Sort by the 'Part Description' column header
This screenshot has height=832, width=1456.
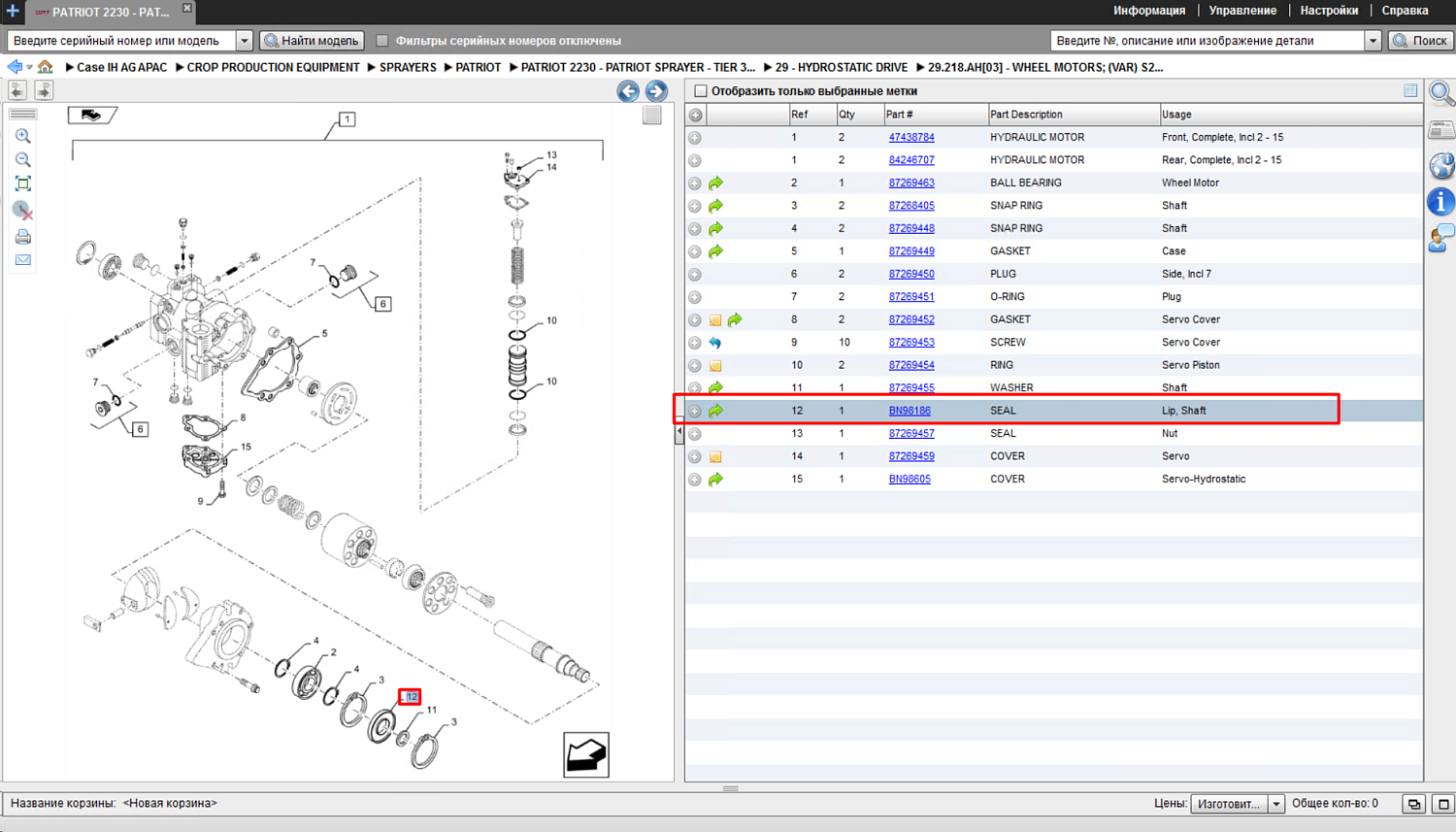(1073, 115)
